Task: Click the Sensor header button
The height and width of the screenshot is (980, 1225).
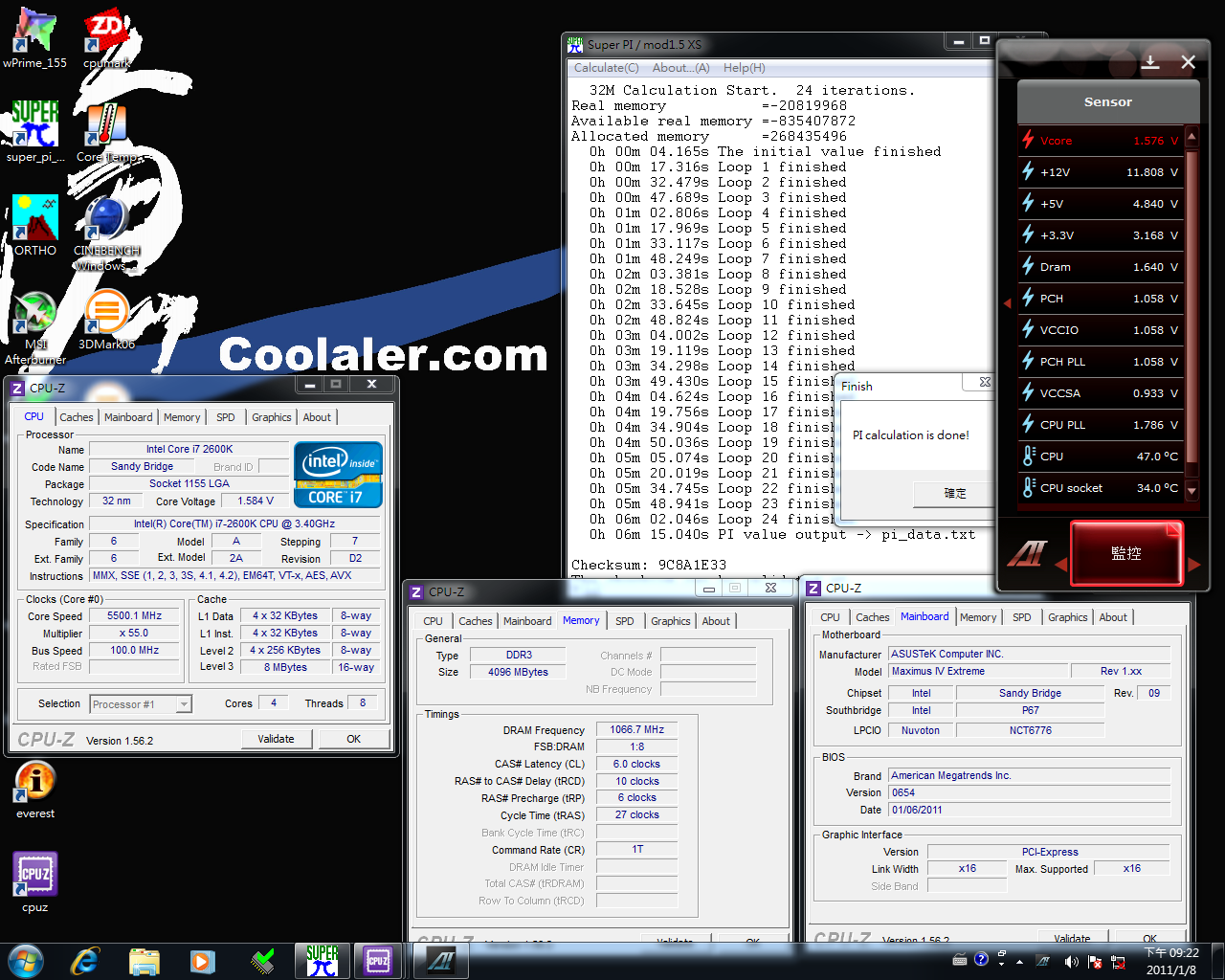Action: (x=1108, y=101)
